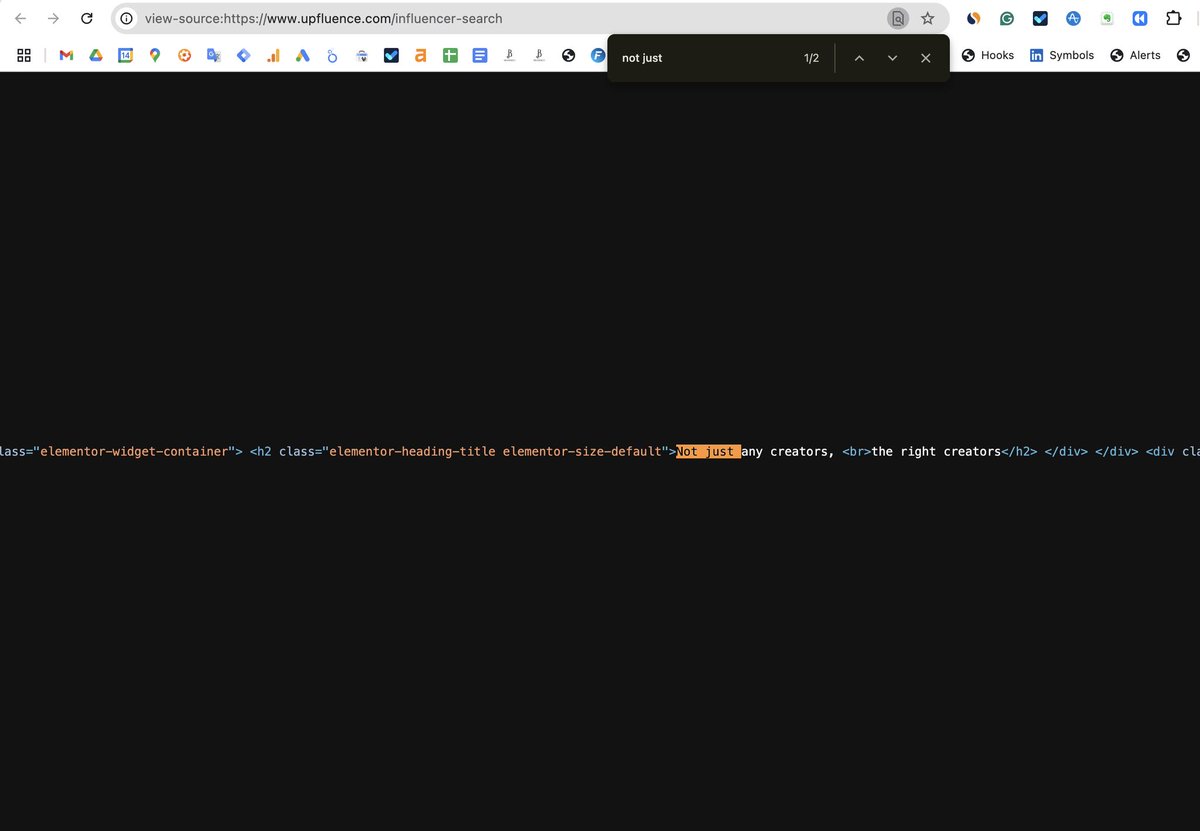Open the Extensions puzzle menu
The image size is (1200, 831).
click(x=1174, y=18)
